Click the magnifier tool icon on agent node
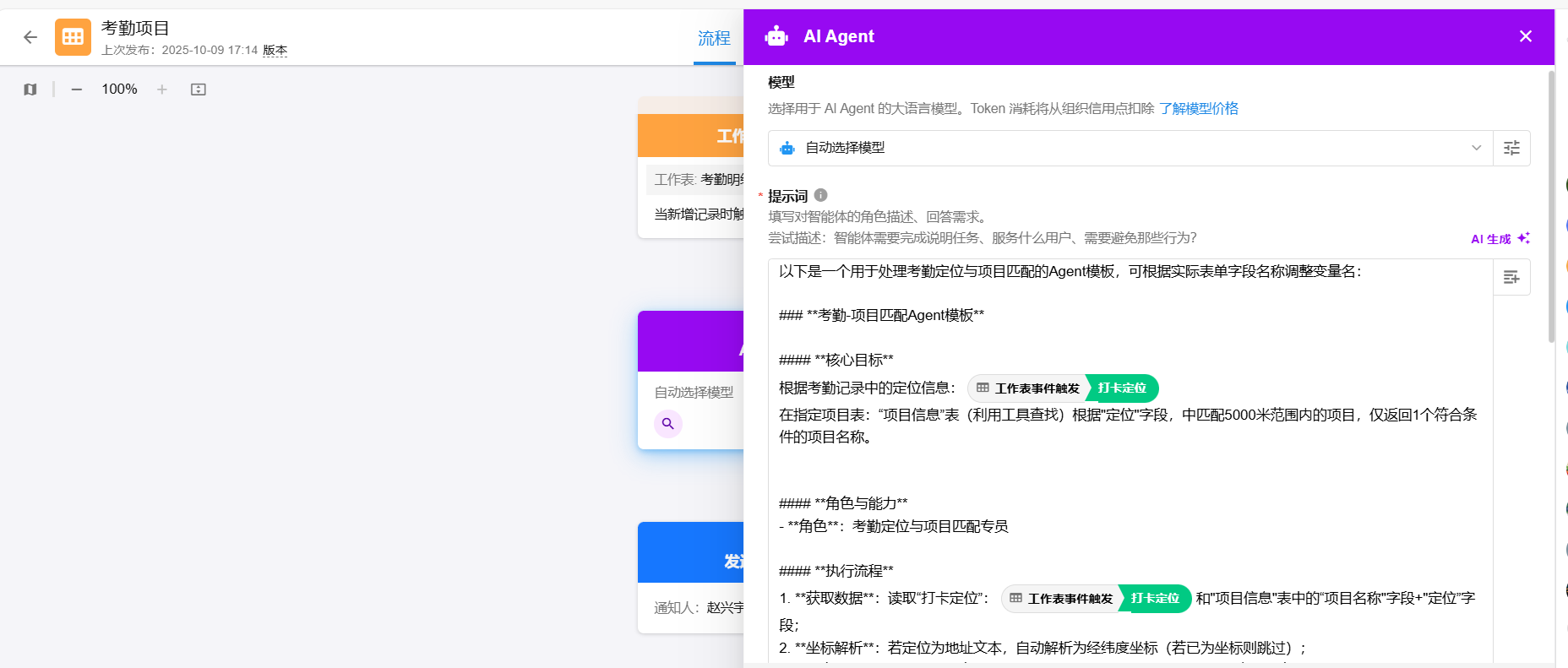Image resolution: width=1568 pixels, height=668 pixels. (x=667, y=424)
